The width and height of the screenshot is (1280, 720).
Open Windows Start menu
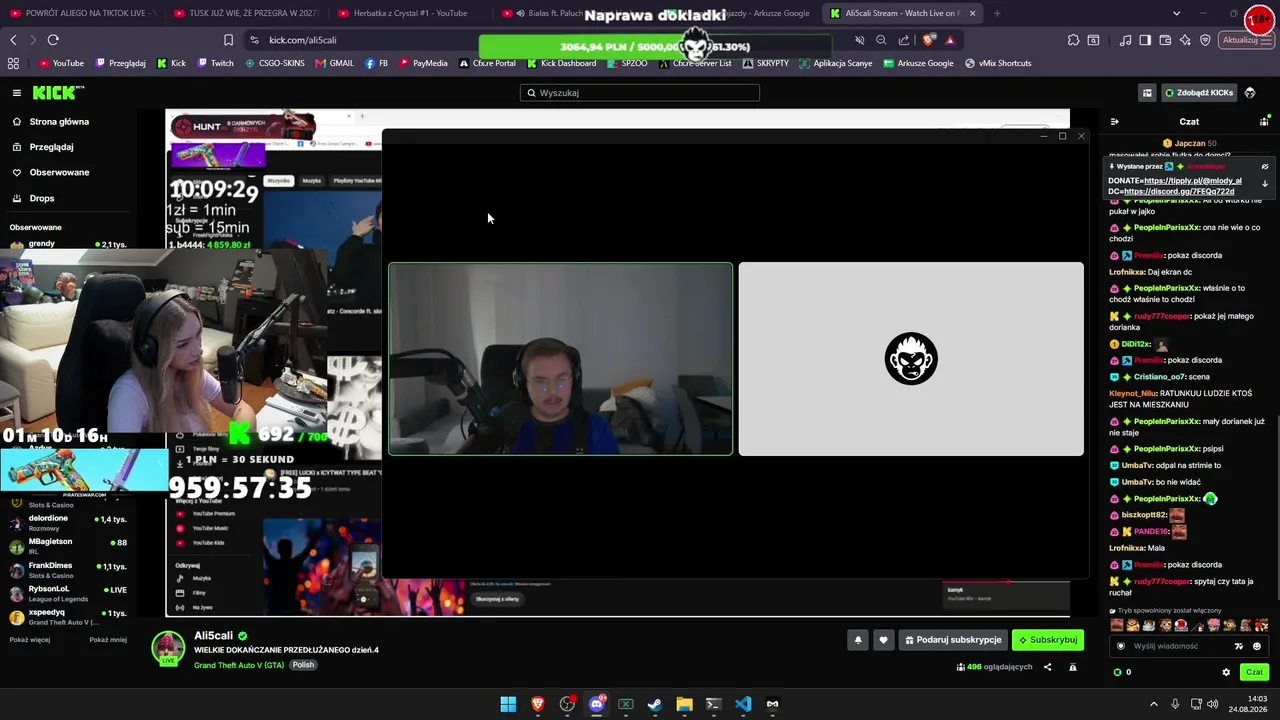tap(508, 704)
